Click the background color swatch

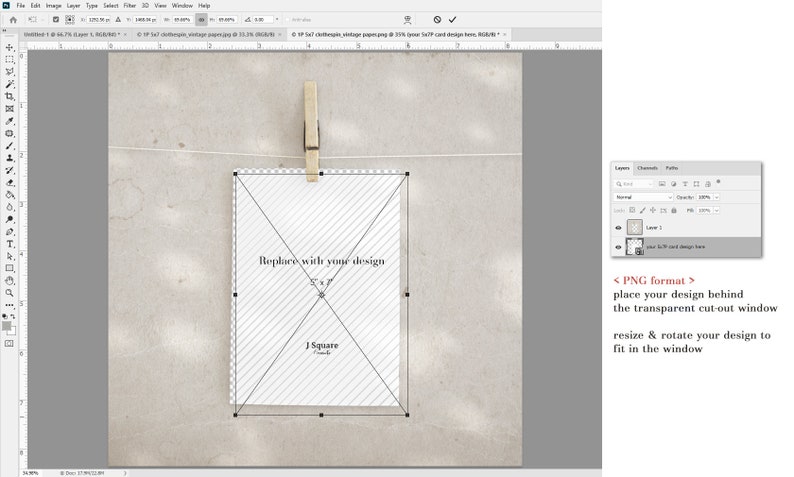[13, 332]
